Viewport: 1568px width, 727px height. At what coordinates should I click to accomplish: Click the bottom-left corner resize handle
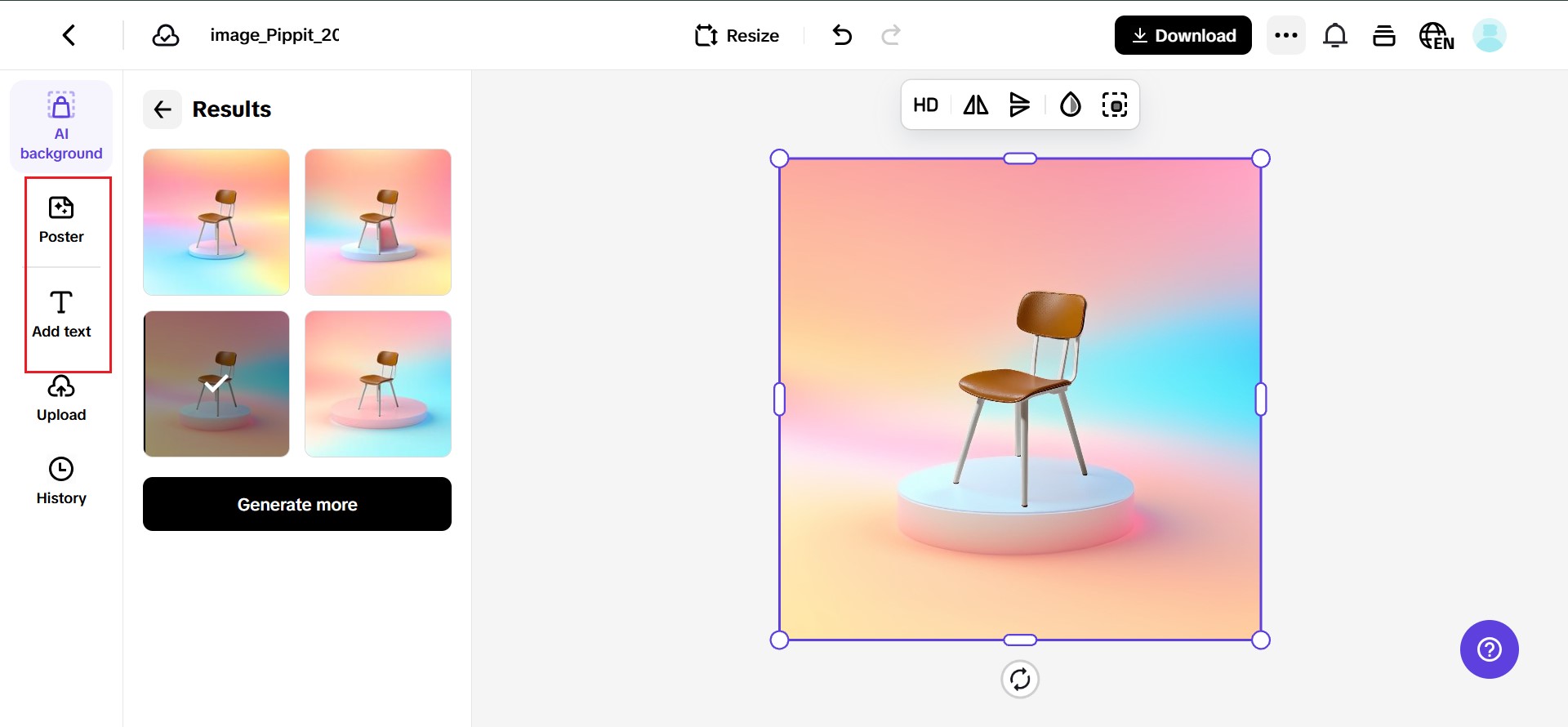pos(780,640)
